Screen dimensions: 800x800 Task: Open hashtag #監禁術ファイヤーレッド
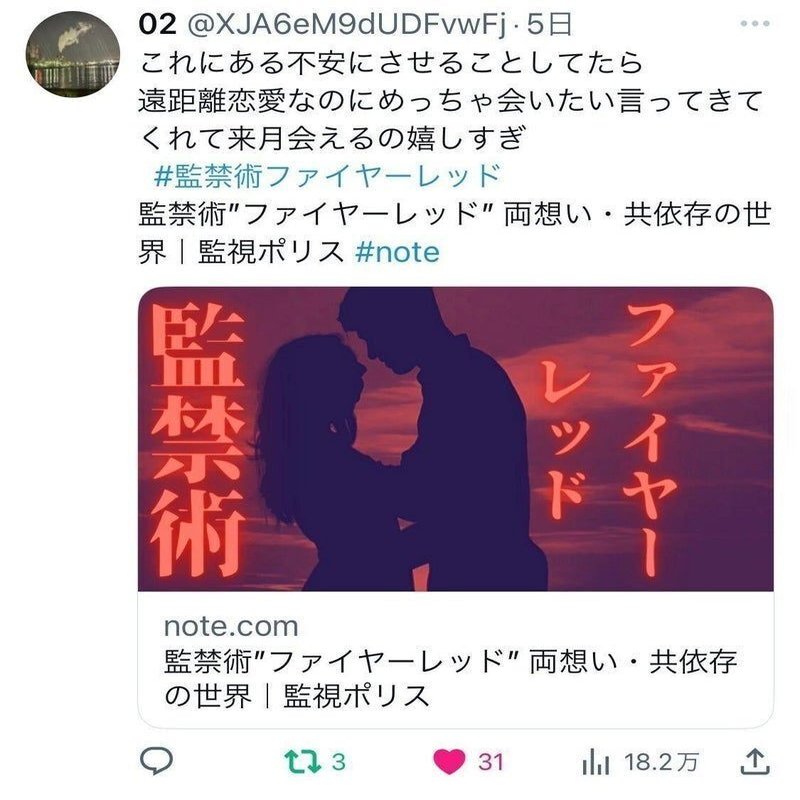coord(327,176)
